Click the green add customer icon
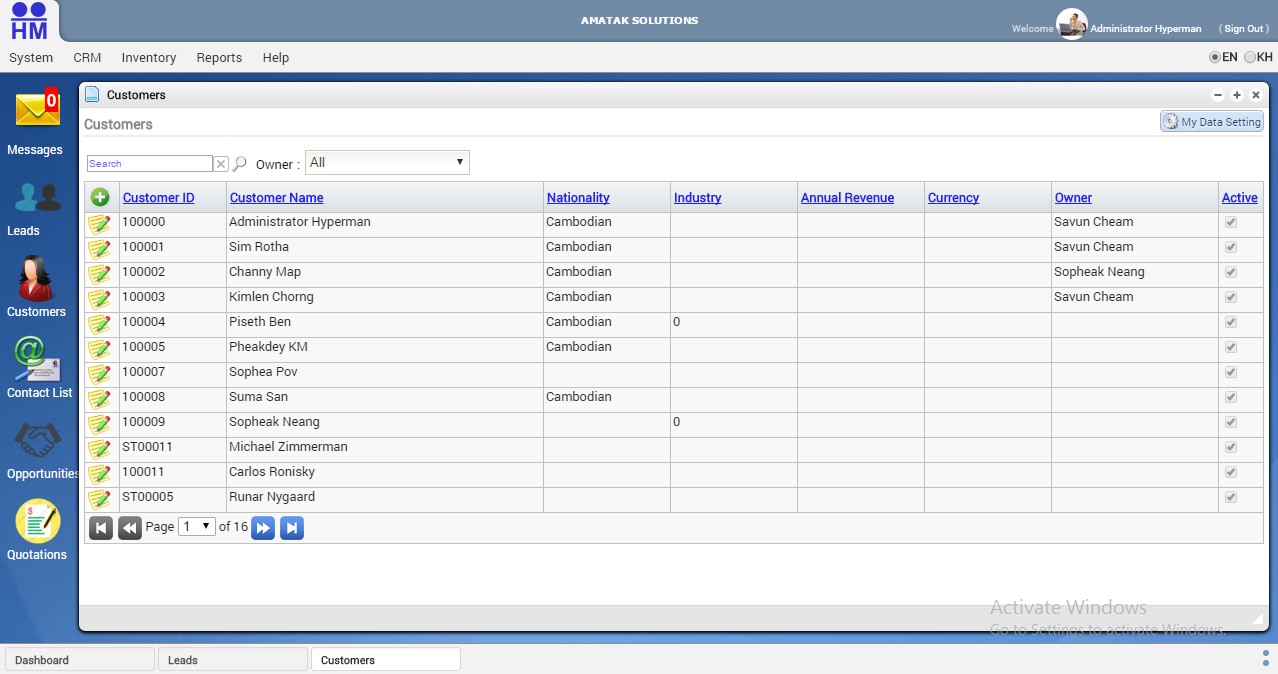Screen dimensions: 1278x674 pos(100,197)
